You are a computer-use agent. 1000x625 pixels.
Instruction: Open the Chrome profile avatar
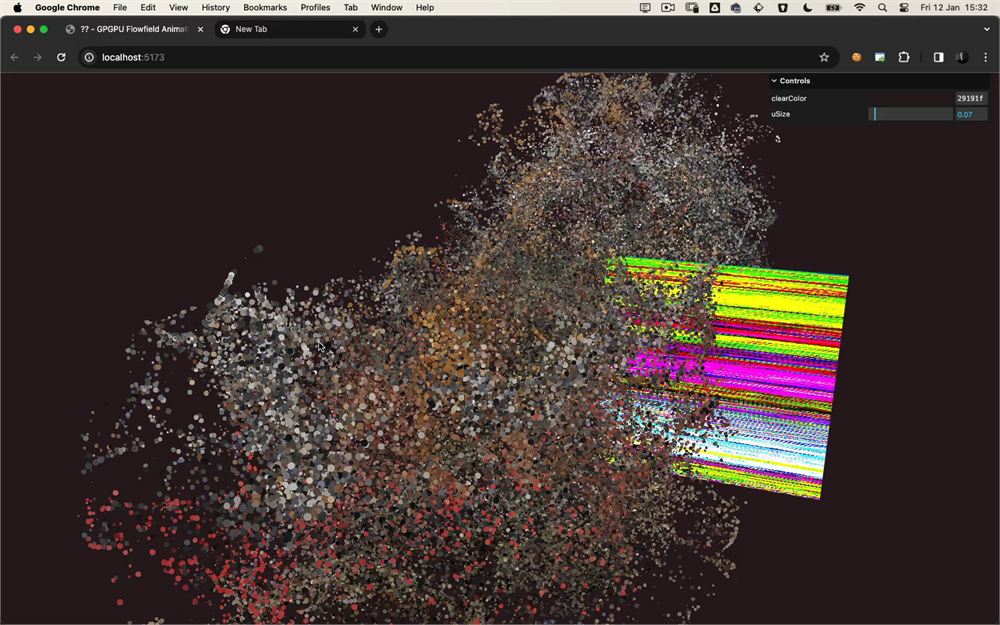click(962, 57)
